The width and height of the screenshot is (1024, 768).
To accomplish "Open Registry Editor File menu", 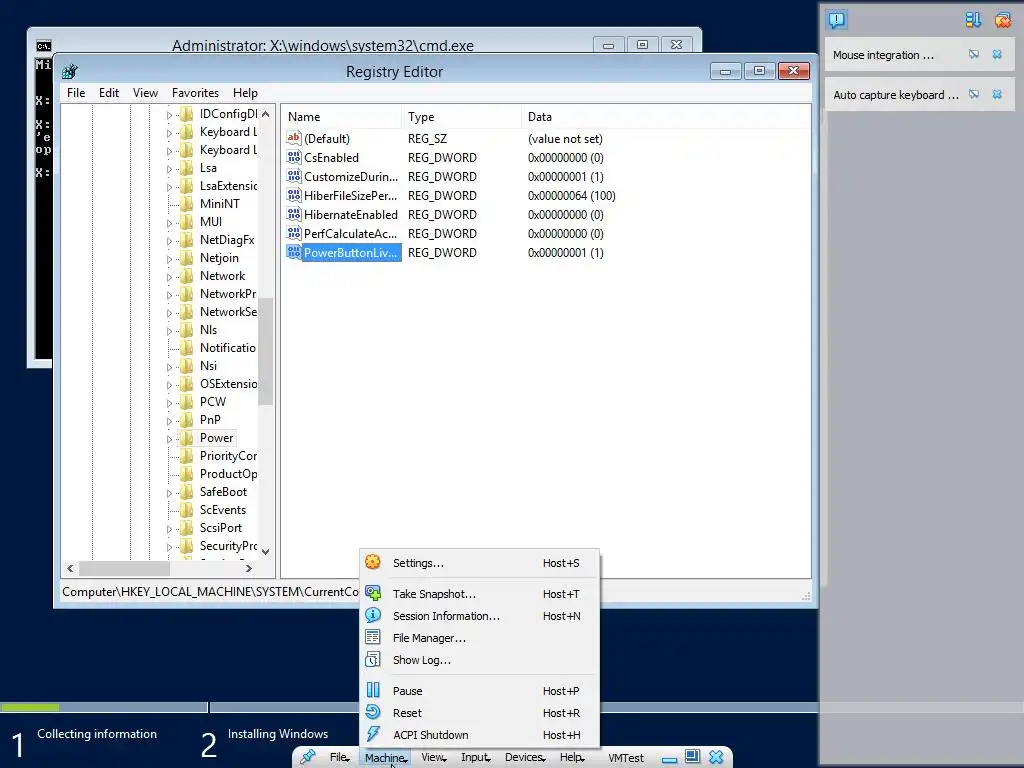I will pyautogui.click(x=76, y=93).
